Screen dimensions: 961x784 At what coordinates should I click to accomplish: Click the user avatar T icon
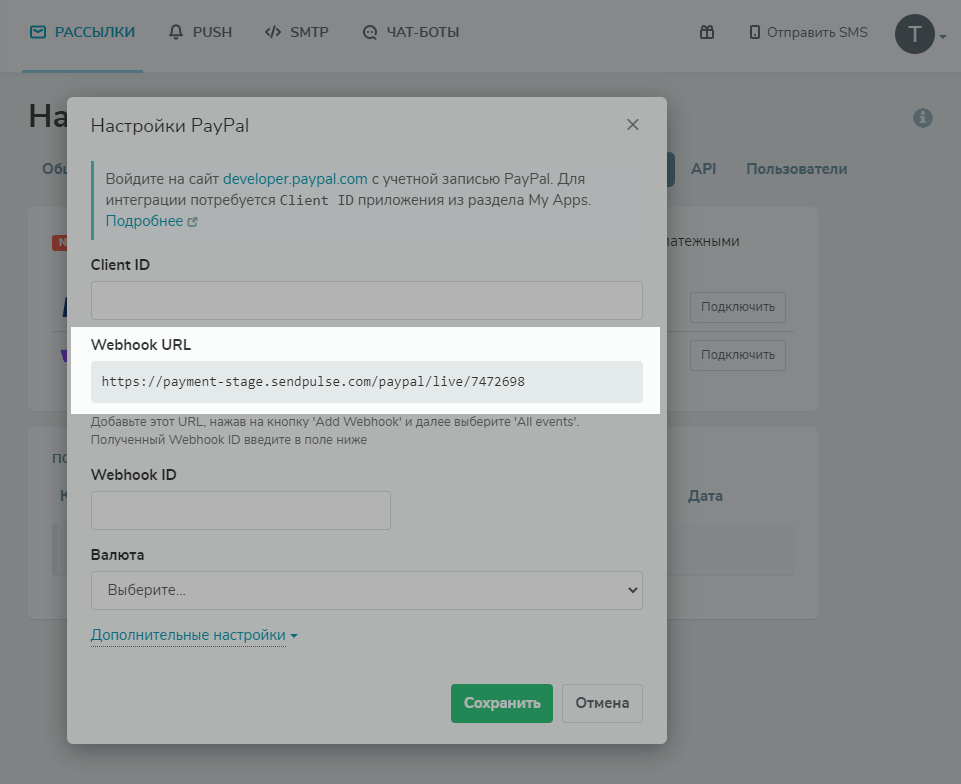tap(914, 34)
